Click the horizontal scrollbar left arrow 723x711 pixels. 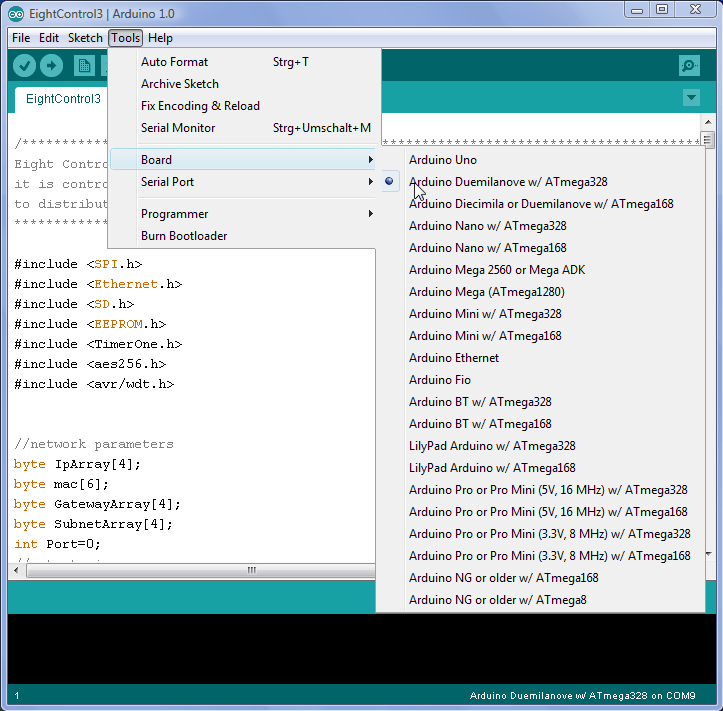click(x=17, y=570)
